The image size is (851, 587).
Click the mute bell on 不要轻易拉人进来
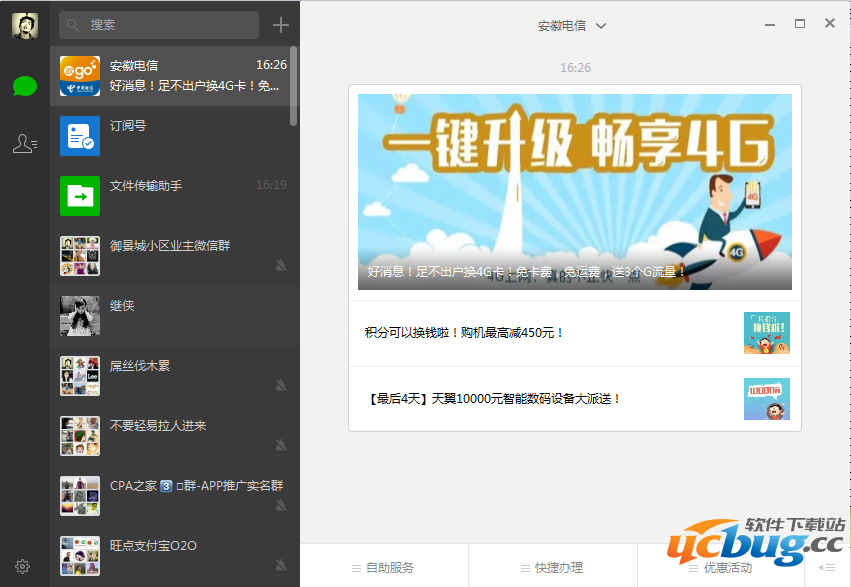(x=281, y=445)
